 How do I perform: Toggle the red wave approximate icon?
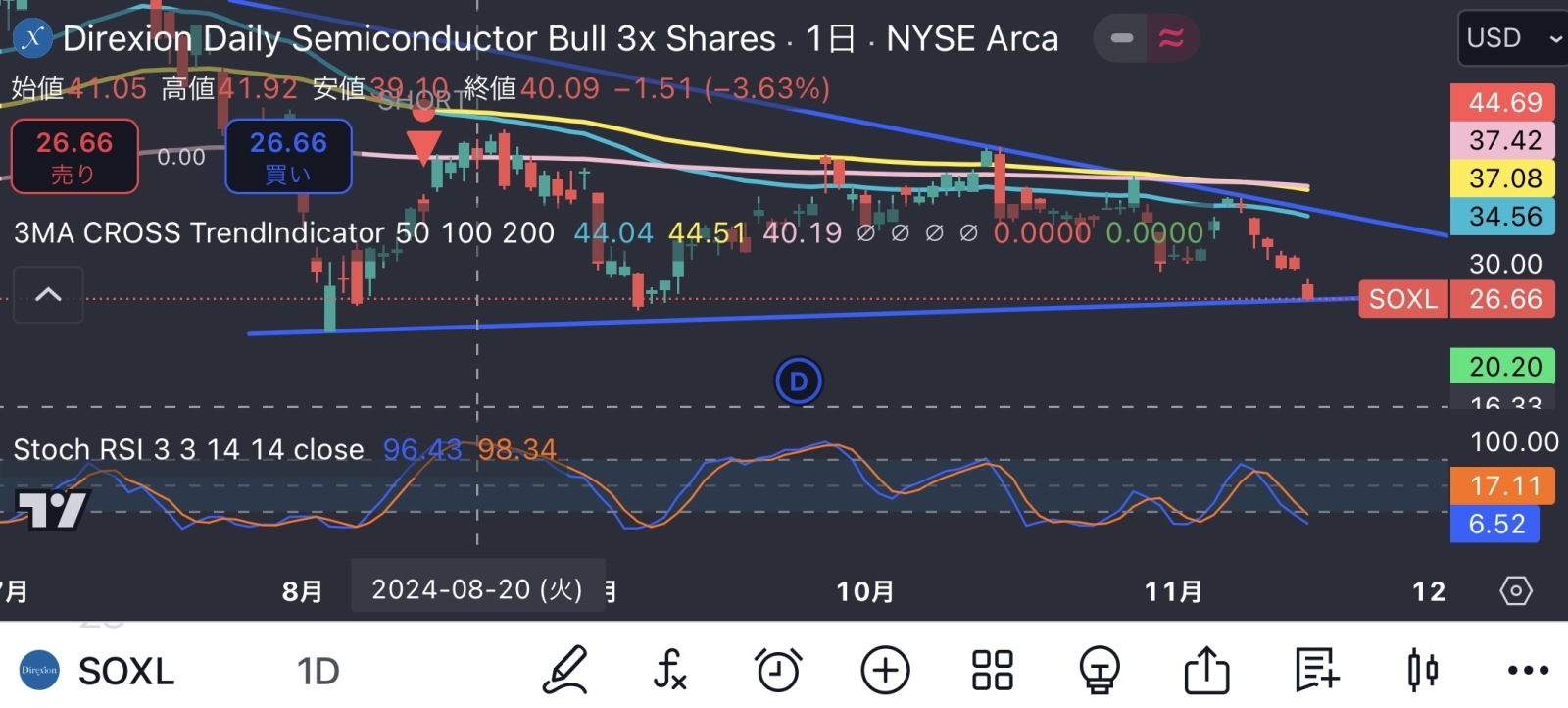1171,38
